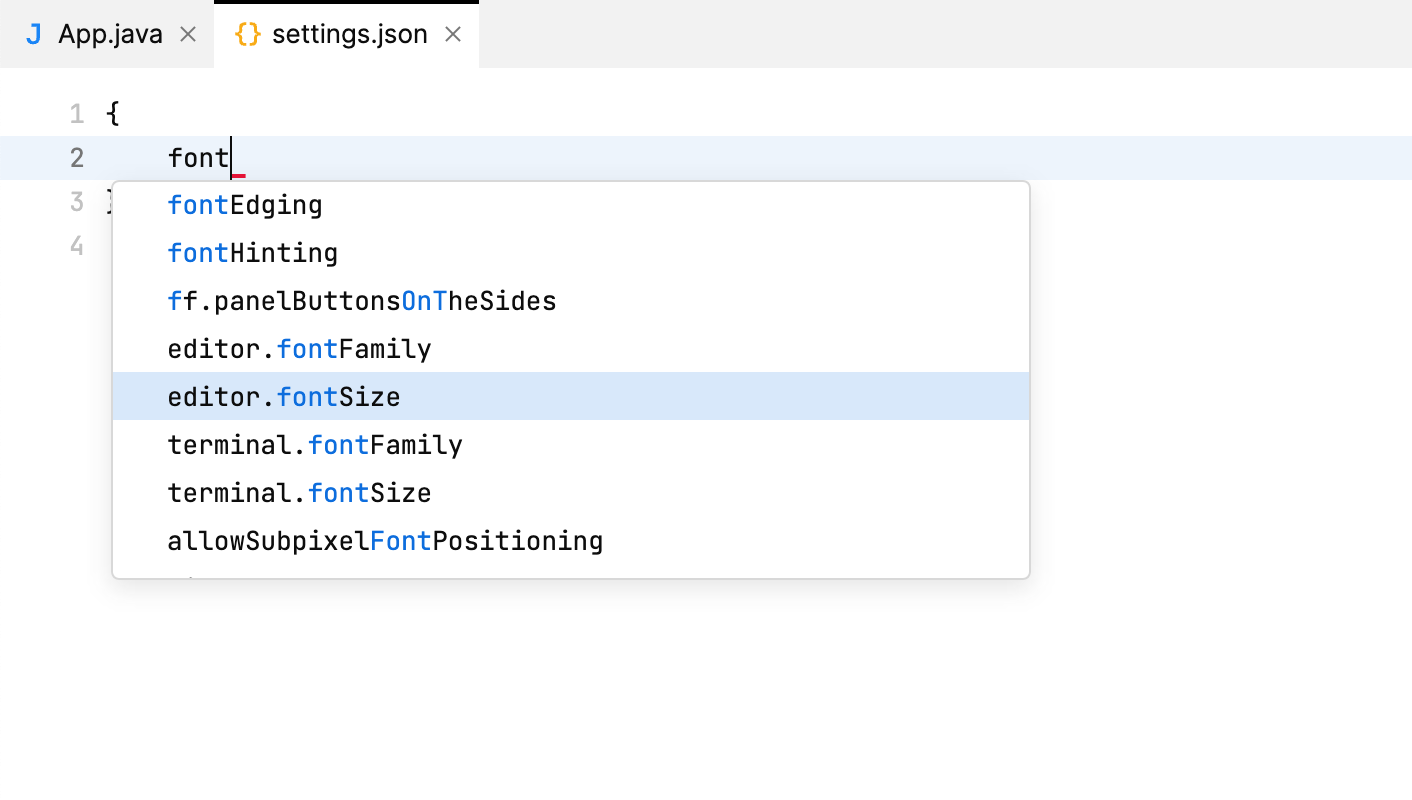Select terminal.fontFamily from the suggestion popup
Image resolution: width=1412 pixels, height=800 pixels.
[x=314, y=444]
